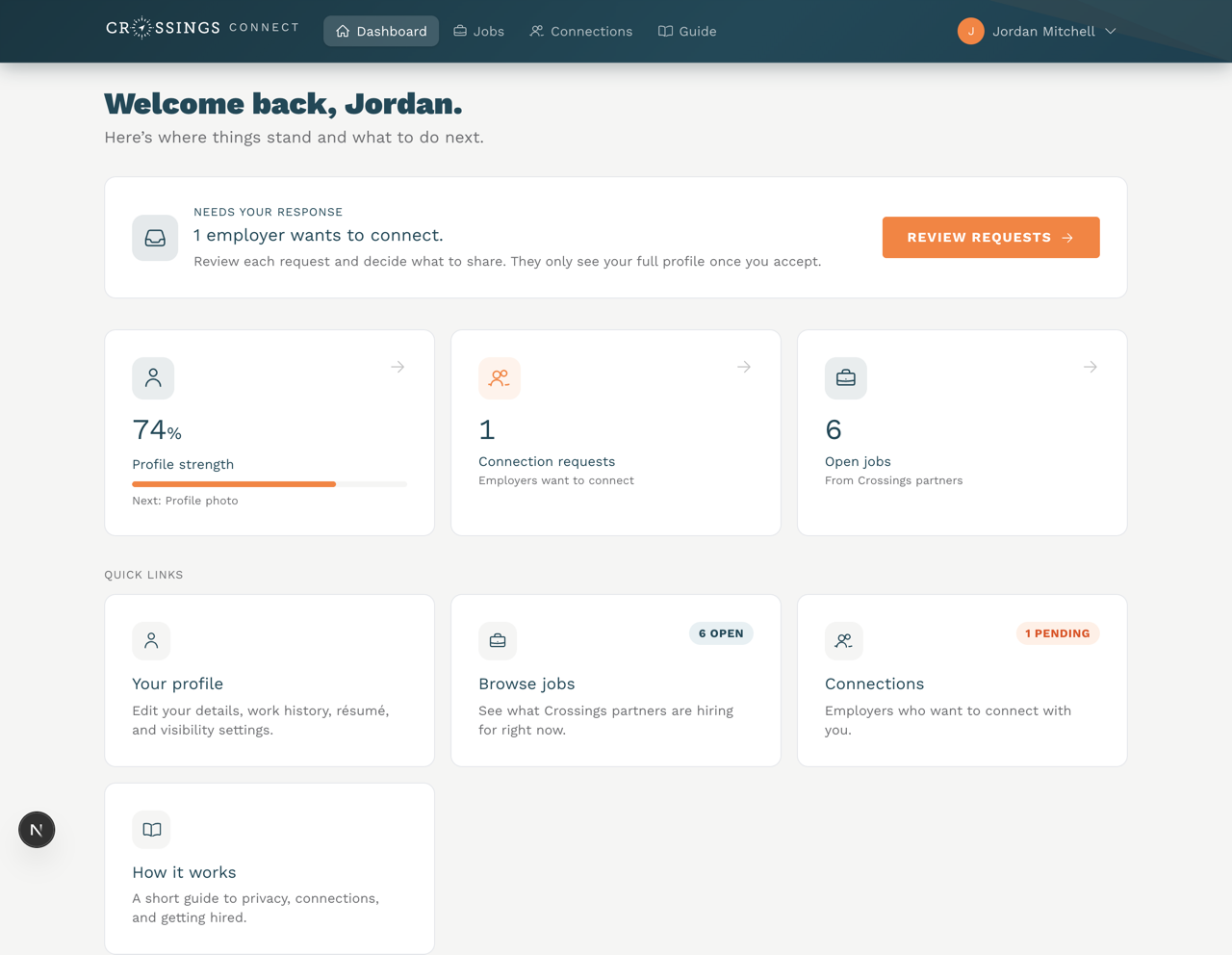Expand the Jordan Mitchell account dropdown
The width and height of the screenshot is (1232, 955).
[x=1111, y=31]
